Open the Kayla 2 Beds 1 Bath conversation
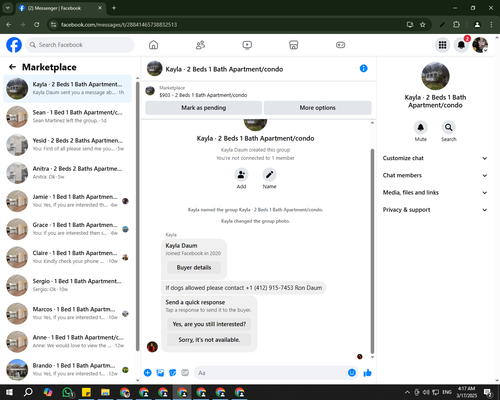Image resolution: width=500 pixels, height=400 pixels. [68, 88]
